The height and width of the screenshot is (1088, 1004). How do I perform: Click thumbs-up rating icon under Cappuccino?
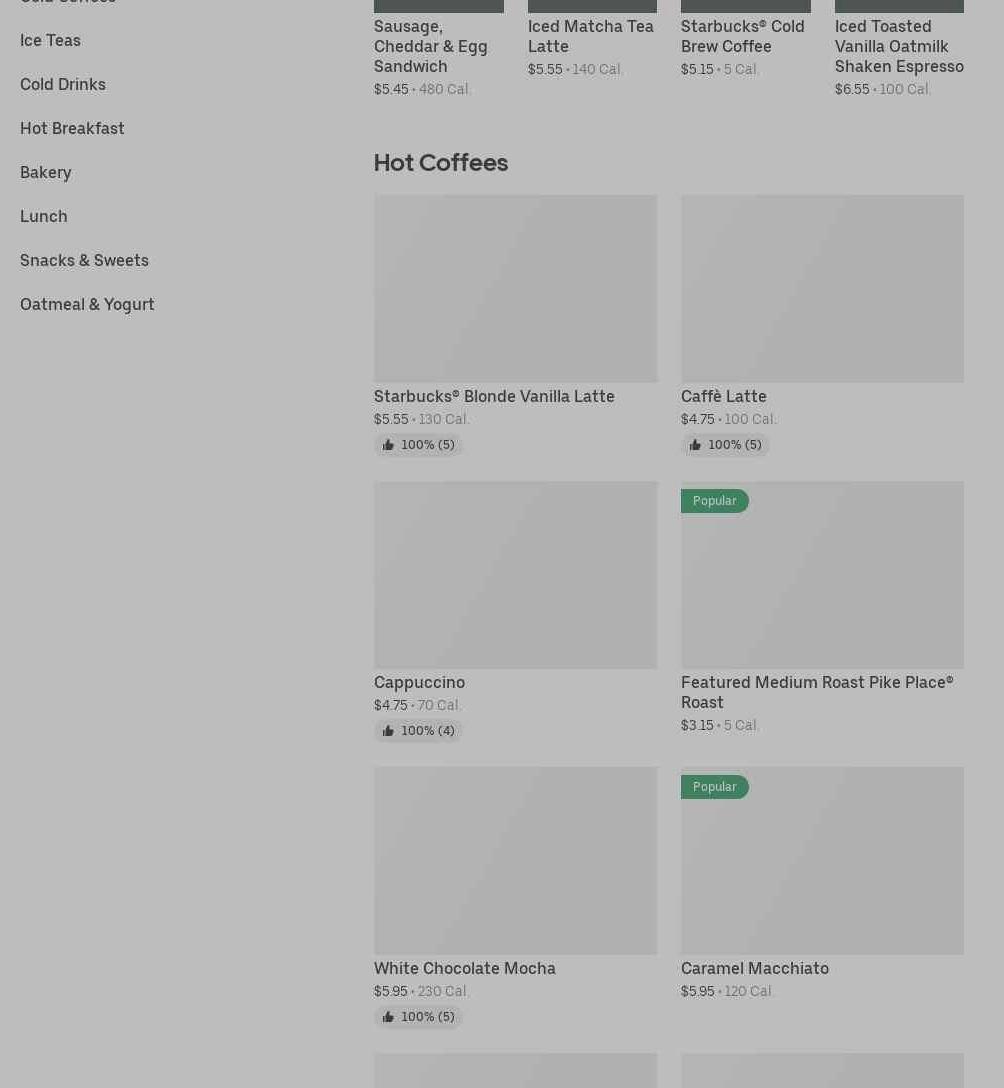388,731
